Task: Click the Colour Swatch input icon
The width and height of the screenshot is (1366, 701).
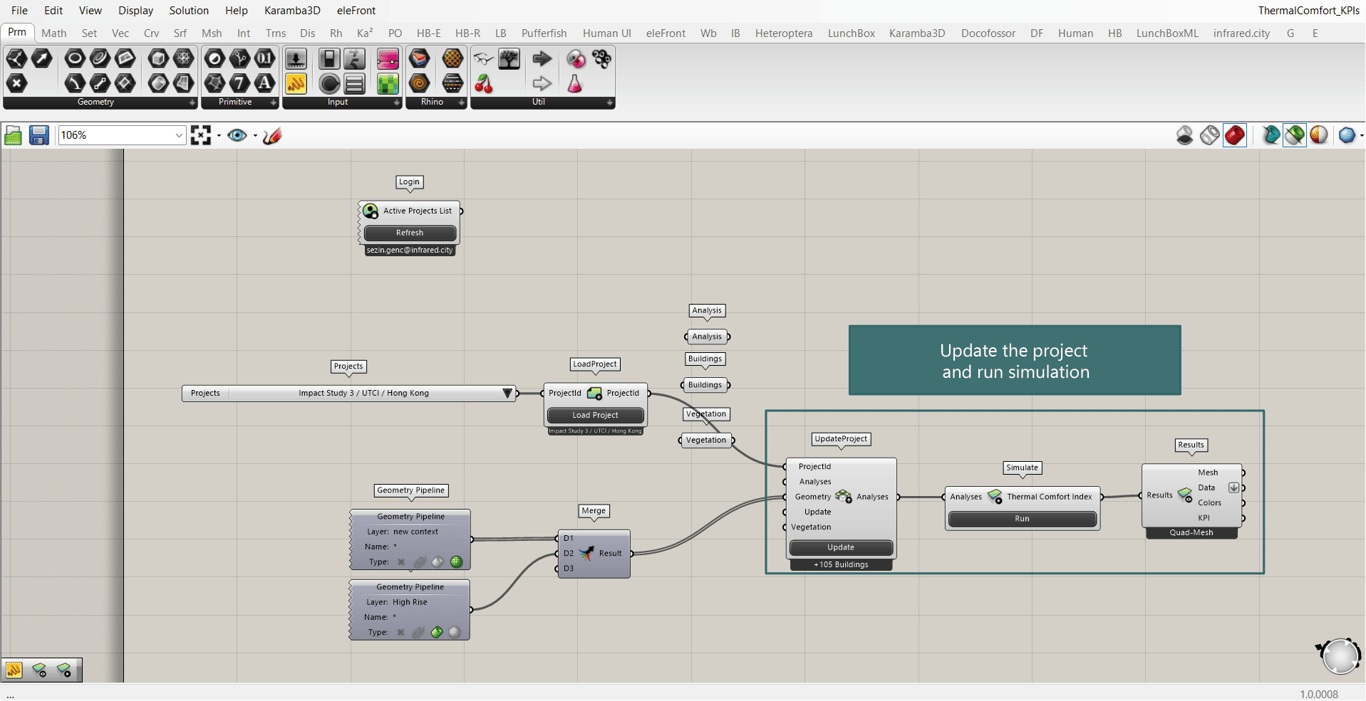Action: [387, 59]
